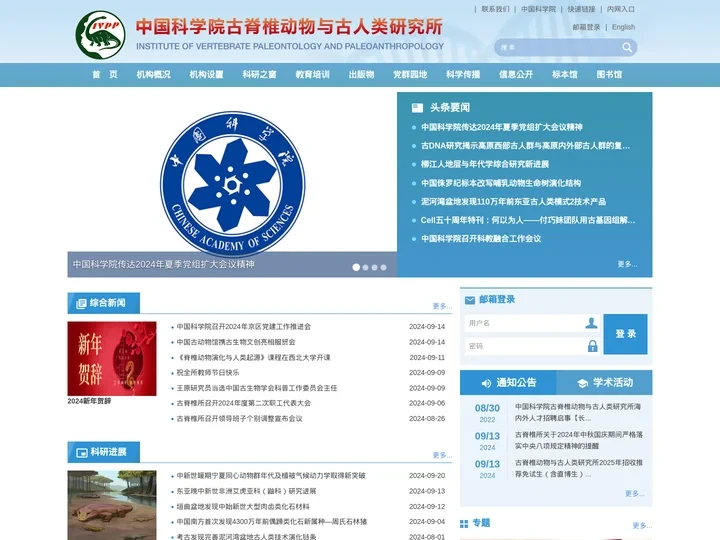720x540 pixels.
Task: Focus the site search box
Action: (558, 47)
